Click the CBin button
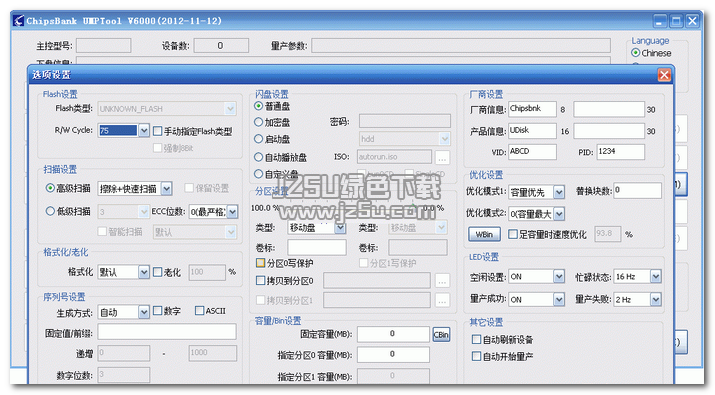 pyautogui.click(x=441, y=335)
